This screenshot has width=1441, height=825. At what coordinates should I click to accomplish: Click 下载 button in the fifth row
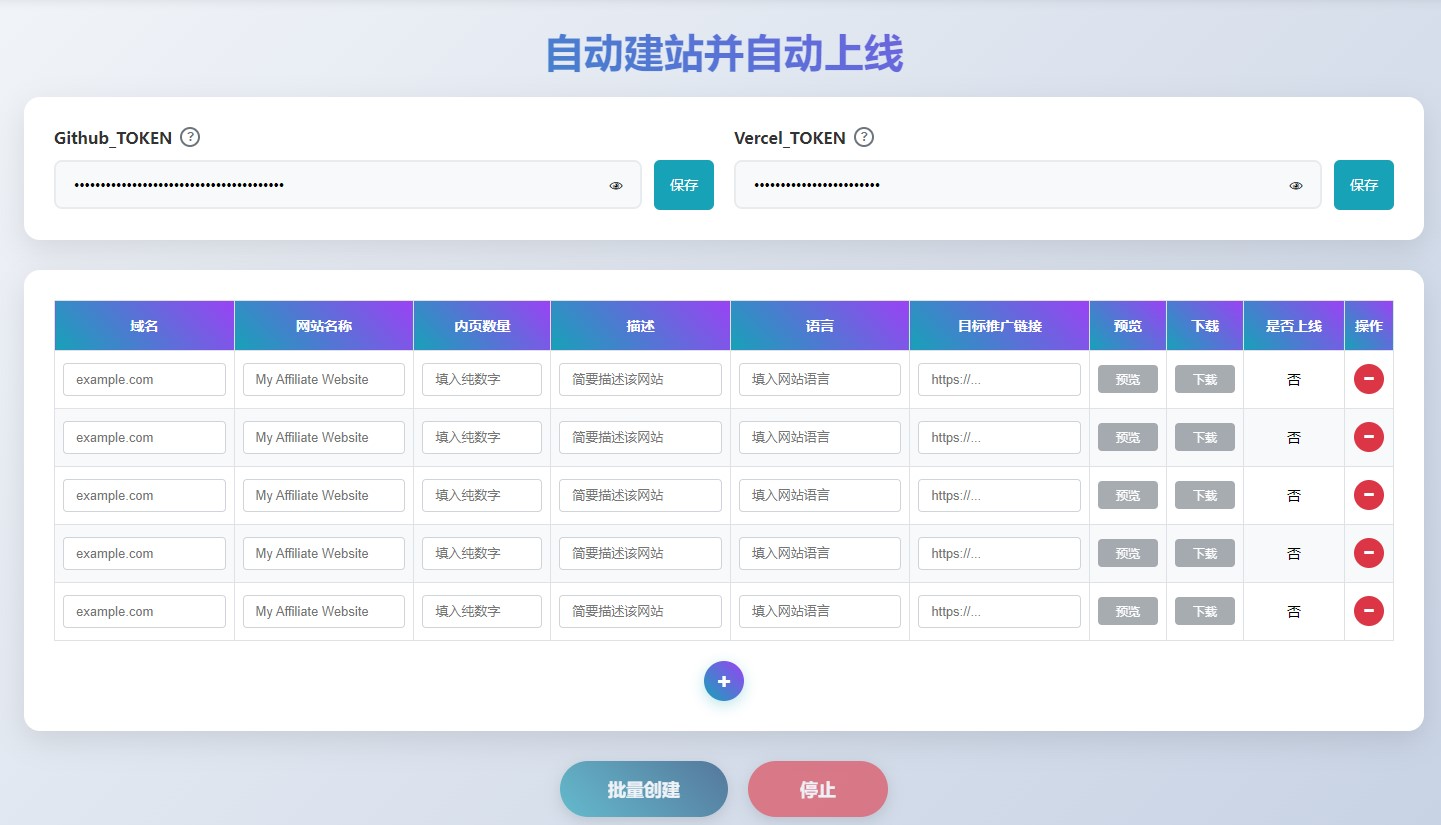pyautogui.click(x=1205, y=611)
